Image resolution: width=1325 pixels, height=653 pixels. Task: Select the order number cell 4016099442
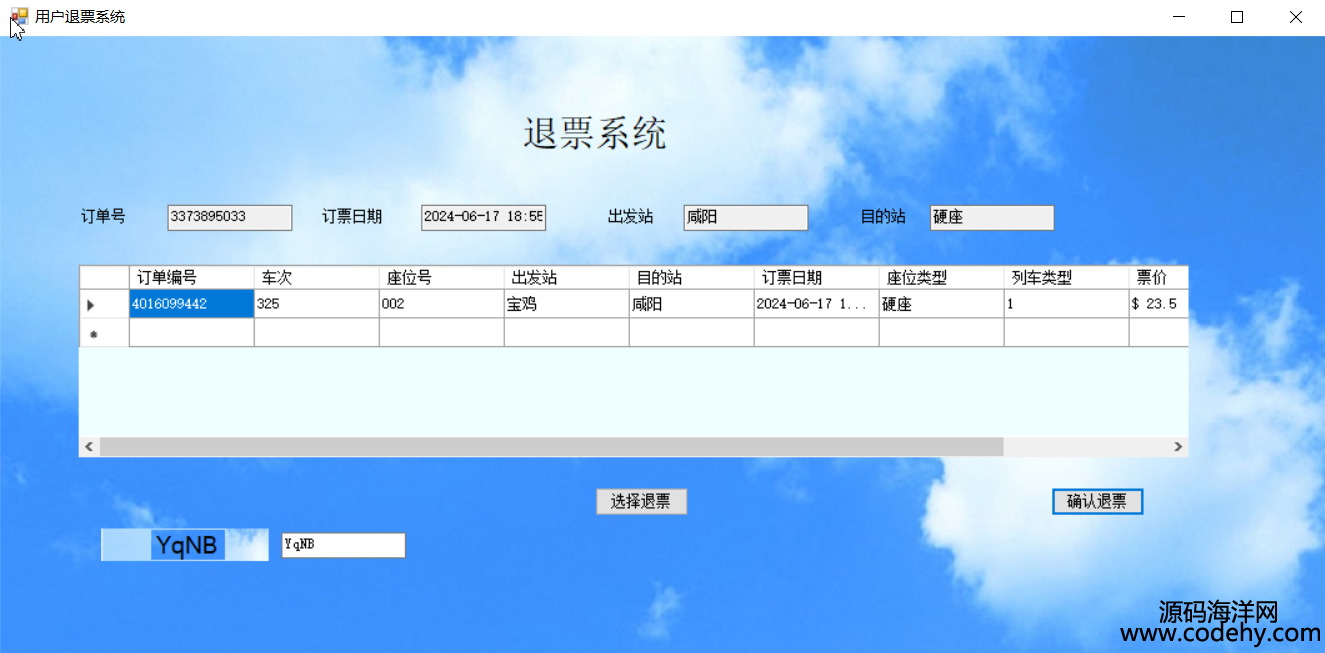pyautogui.click(x=191, y=304)
